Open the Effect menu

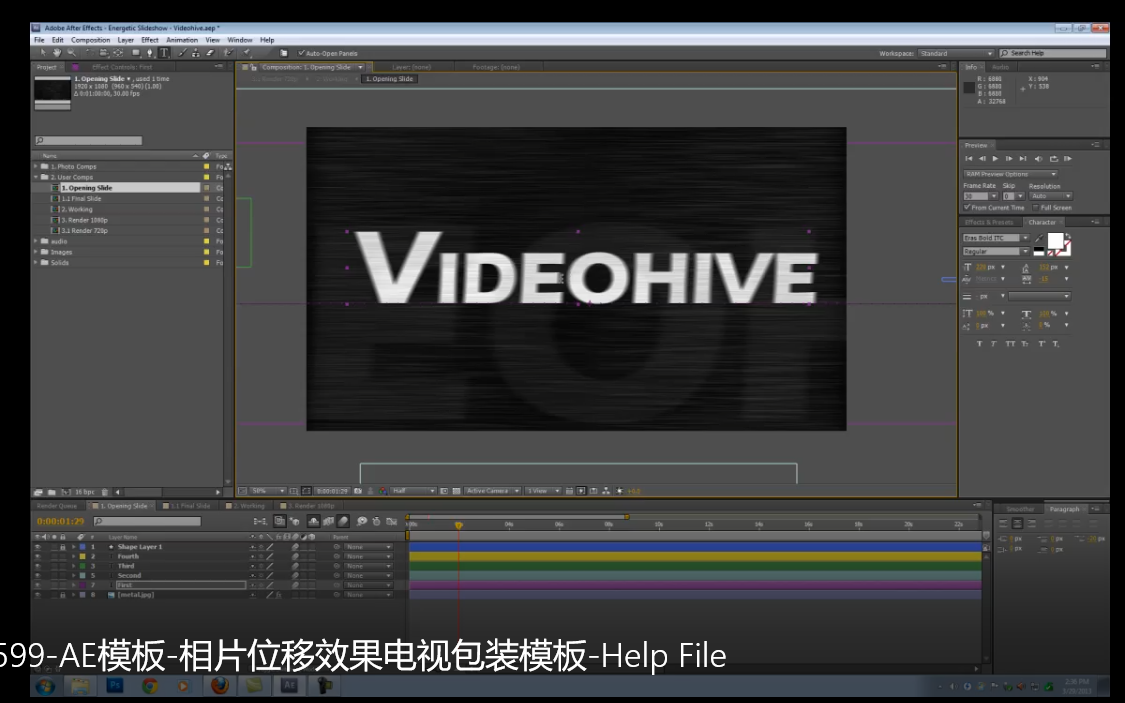pos(149,40)
